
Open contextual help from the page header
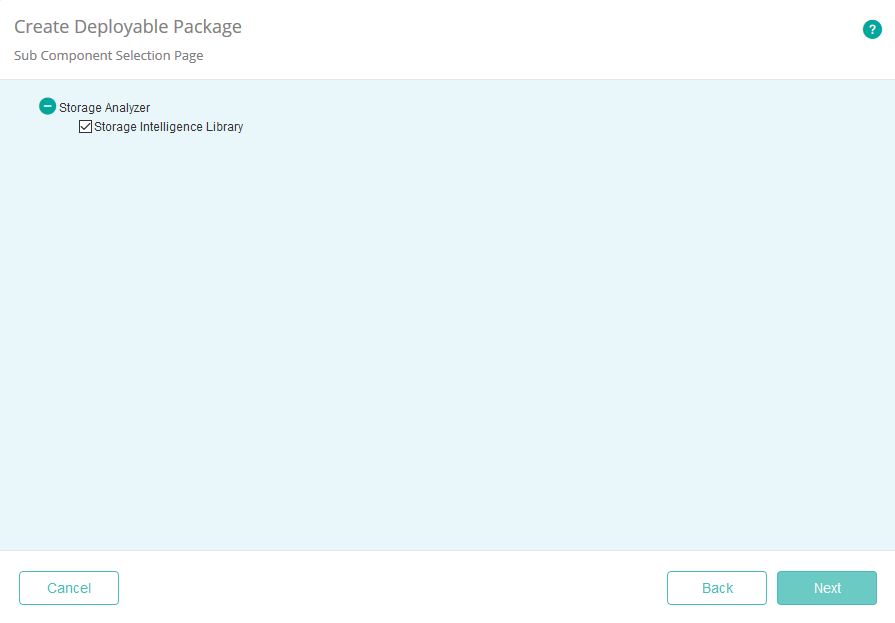point(872,29)
